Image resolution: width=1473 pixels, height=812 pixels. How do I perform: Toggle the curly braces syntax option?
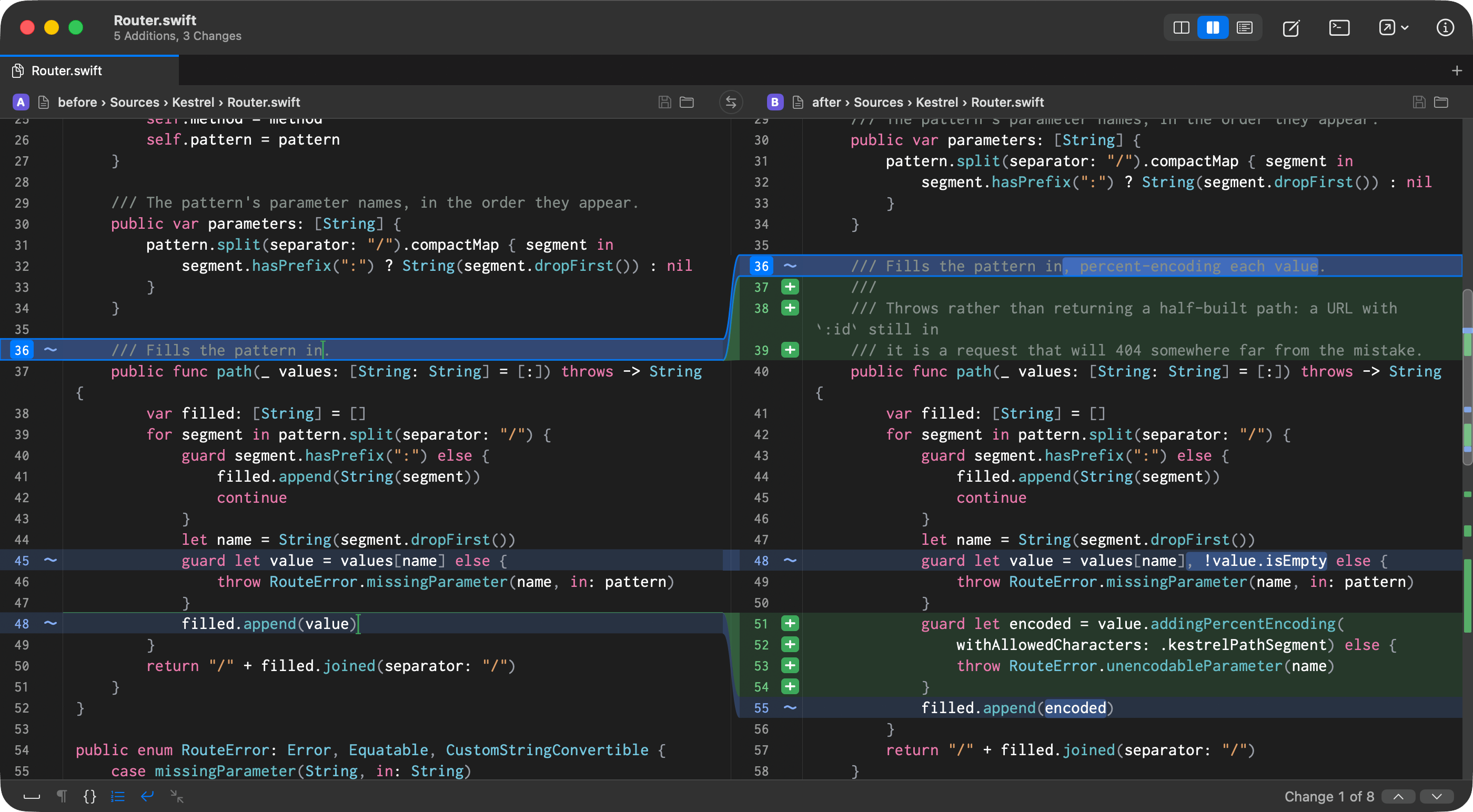(x=90, y=796)
